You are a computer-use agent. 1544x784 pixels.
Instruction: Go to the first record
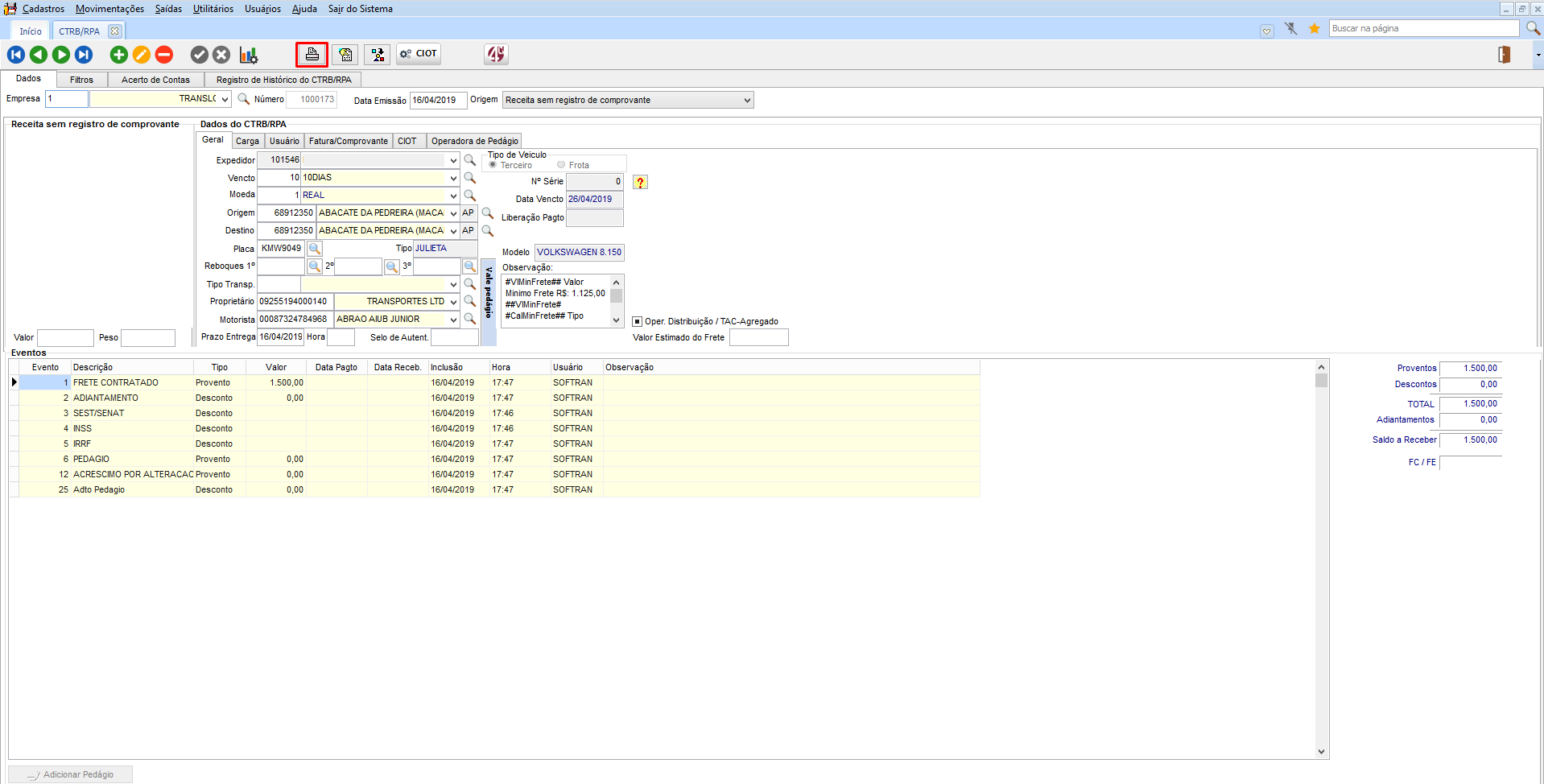coord(16,55)
